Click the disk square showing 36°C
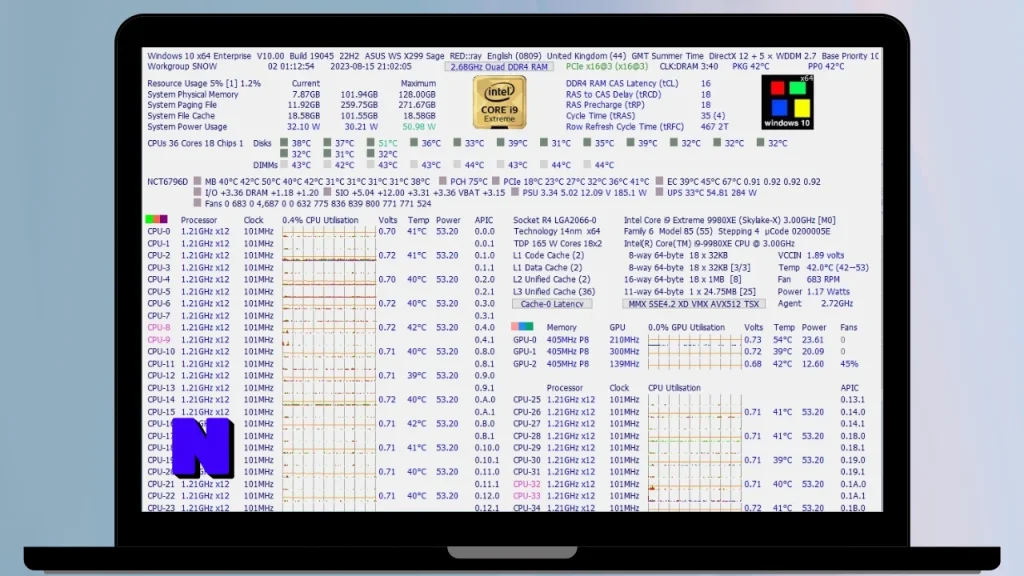Image resolution: width=1024 pixels, height=576 pixels. click(x=413, y=142)
